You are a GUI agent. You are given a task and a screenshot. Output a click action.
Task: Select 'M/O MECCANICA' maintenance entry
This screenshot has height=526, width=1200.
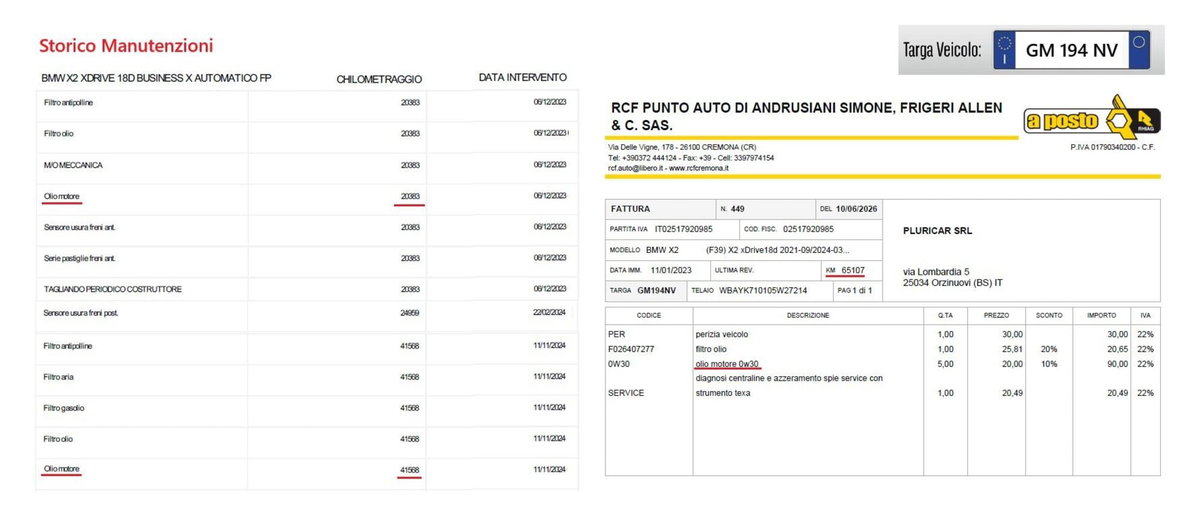(x=74, y=164)
